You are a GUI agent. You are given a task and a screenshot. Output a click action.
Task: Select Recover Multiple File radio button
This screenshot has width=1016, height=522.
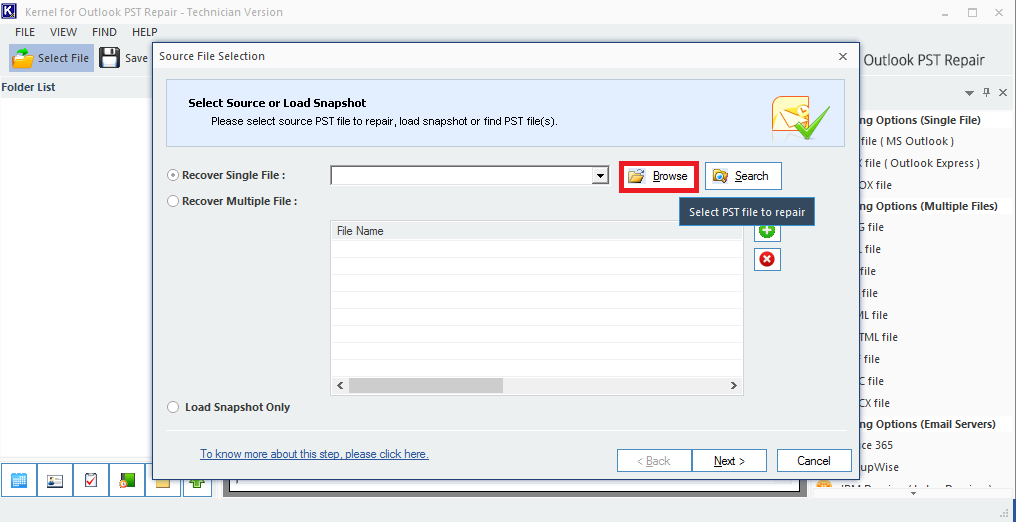[173, 201]
